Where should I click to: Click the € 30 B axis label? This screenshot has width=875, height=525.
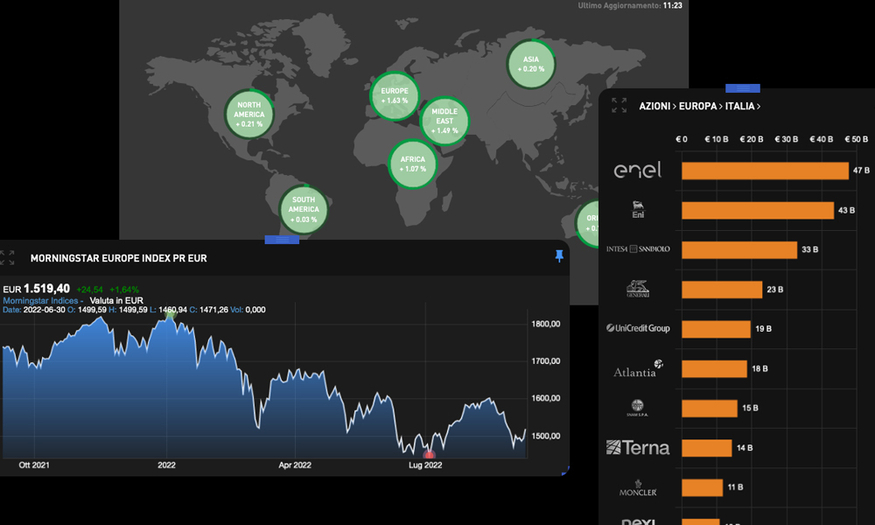(x=786, y=139)
